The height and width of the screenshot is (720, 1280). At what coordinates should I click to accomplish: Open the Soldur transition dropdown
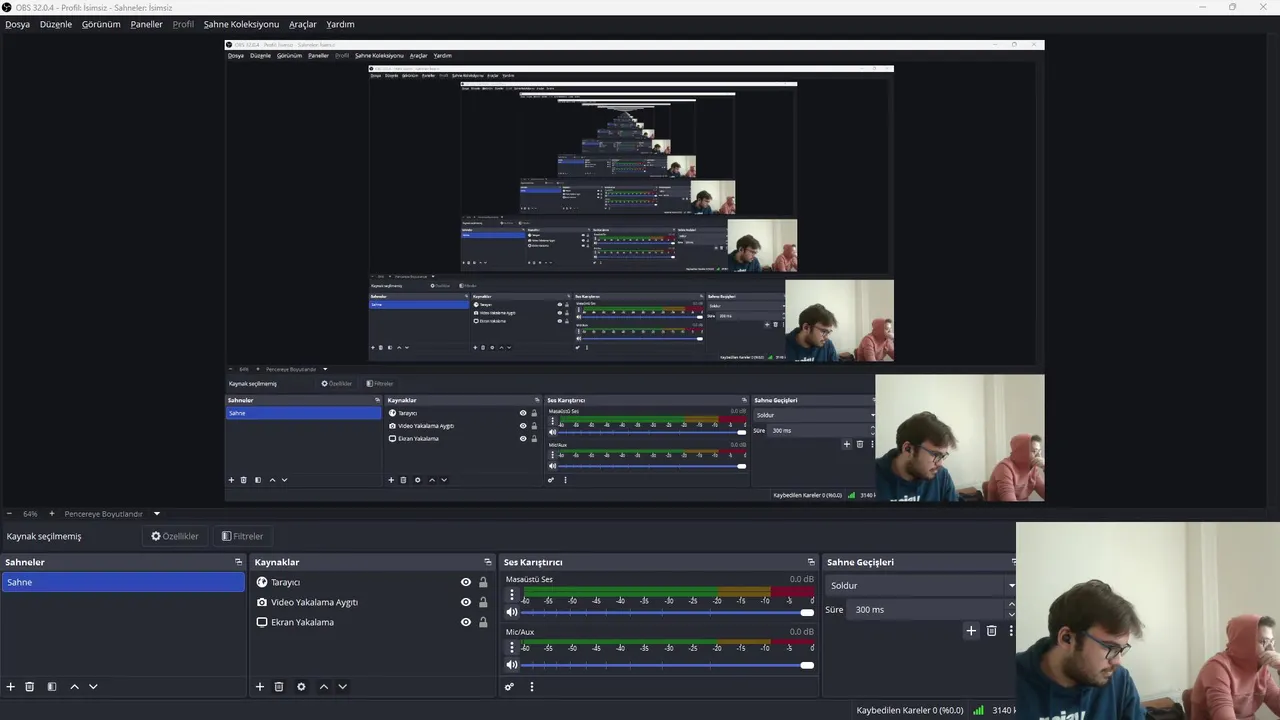[920, 585]
